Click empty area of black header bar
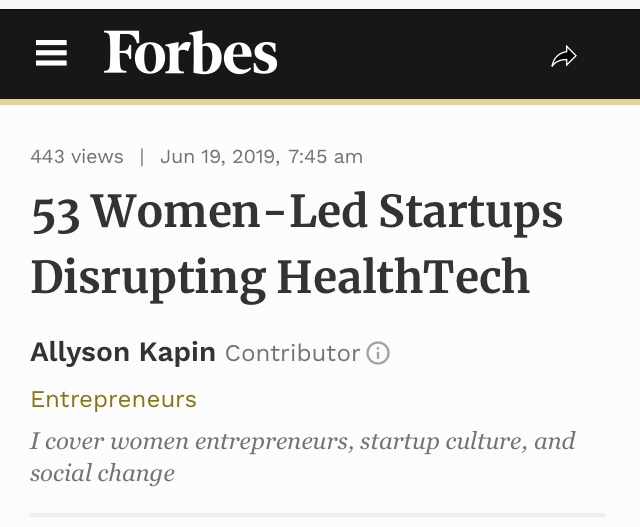 (x=420, y=54)
